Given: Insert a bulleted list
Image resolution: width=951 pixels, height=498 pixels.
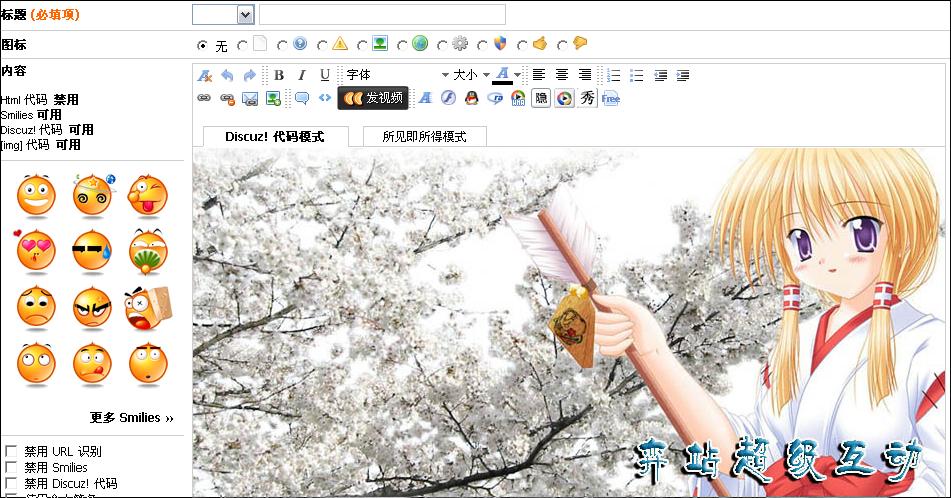Looking at the screenshot, I should pos(637,75).
